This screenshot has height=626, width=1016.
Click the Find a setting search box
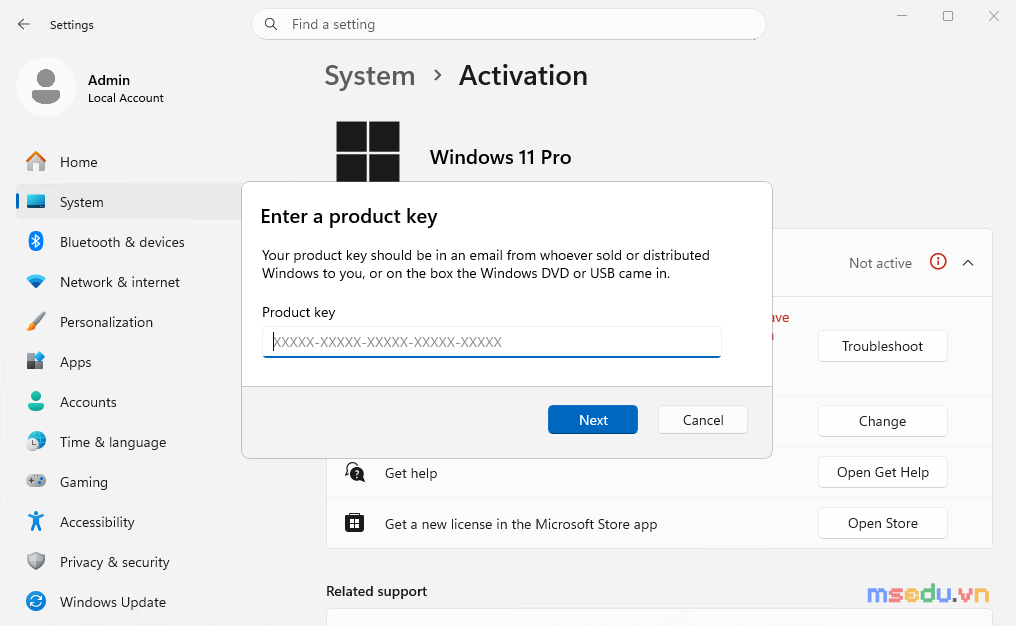509,24
